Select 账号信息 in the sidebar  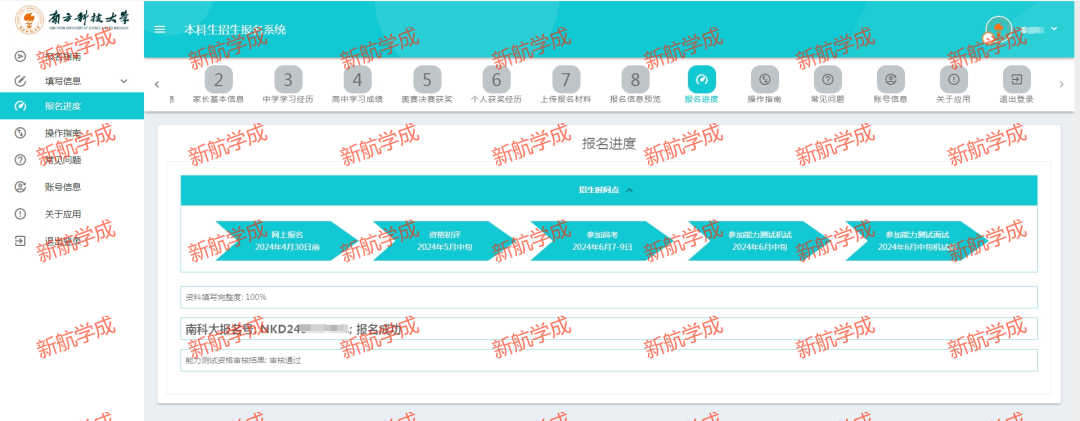pyautogui.click(x=62, y=187)
